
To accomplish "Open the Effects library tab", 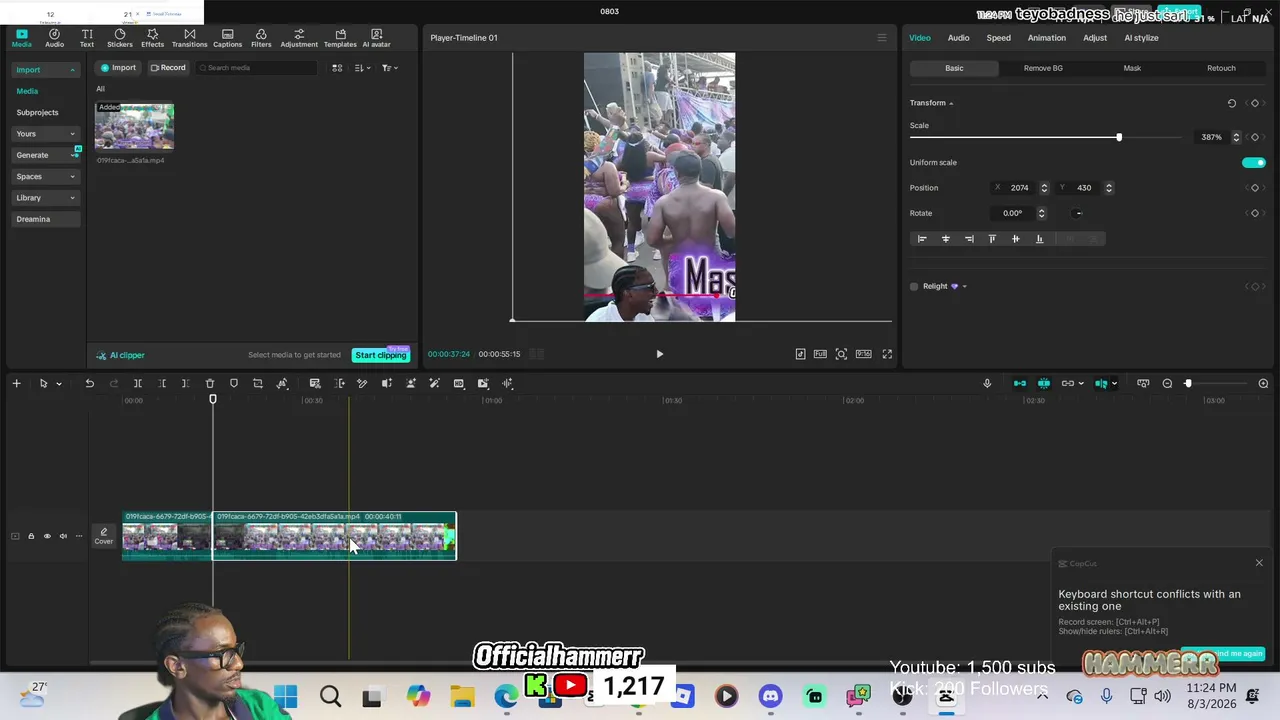I will click(x=153, y=38).
